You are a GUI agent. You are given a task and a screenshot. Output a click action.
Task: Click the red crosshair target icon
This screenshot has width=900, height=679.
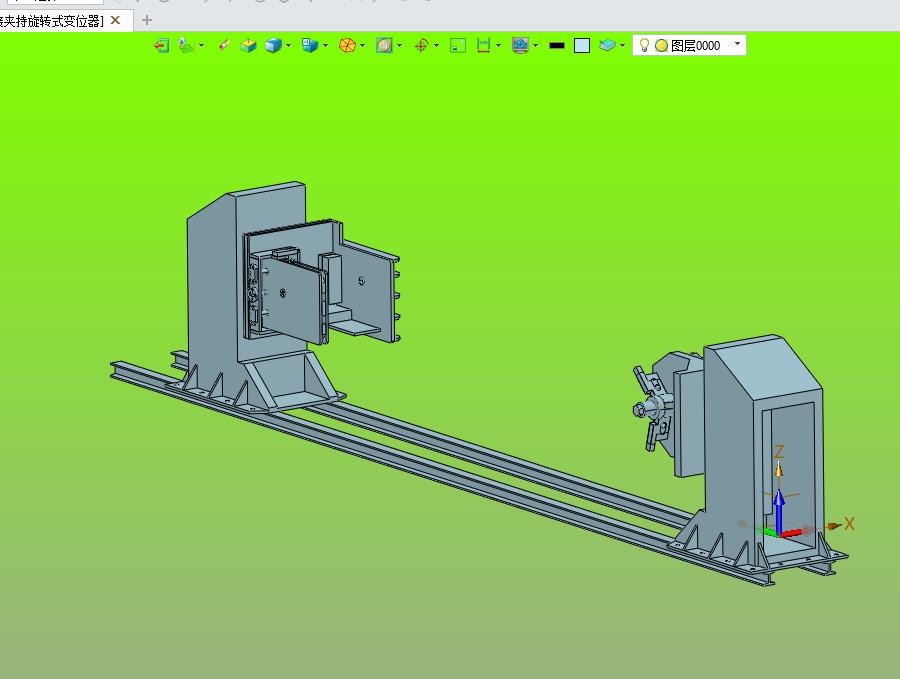point(421,45)
